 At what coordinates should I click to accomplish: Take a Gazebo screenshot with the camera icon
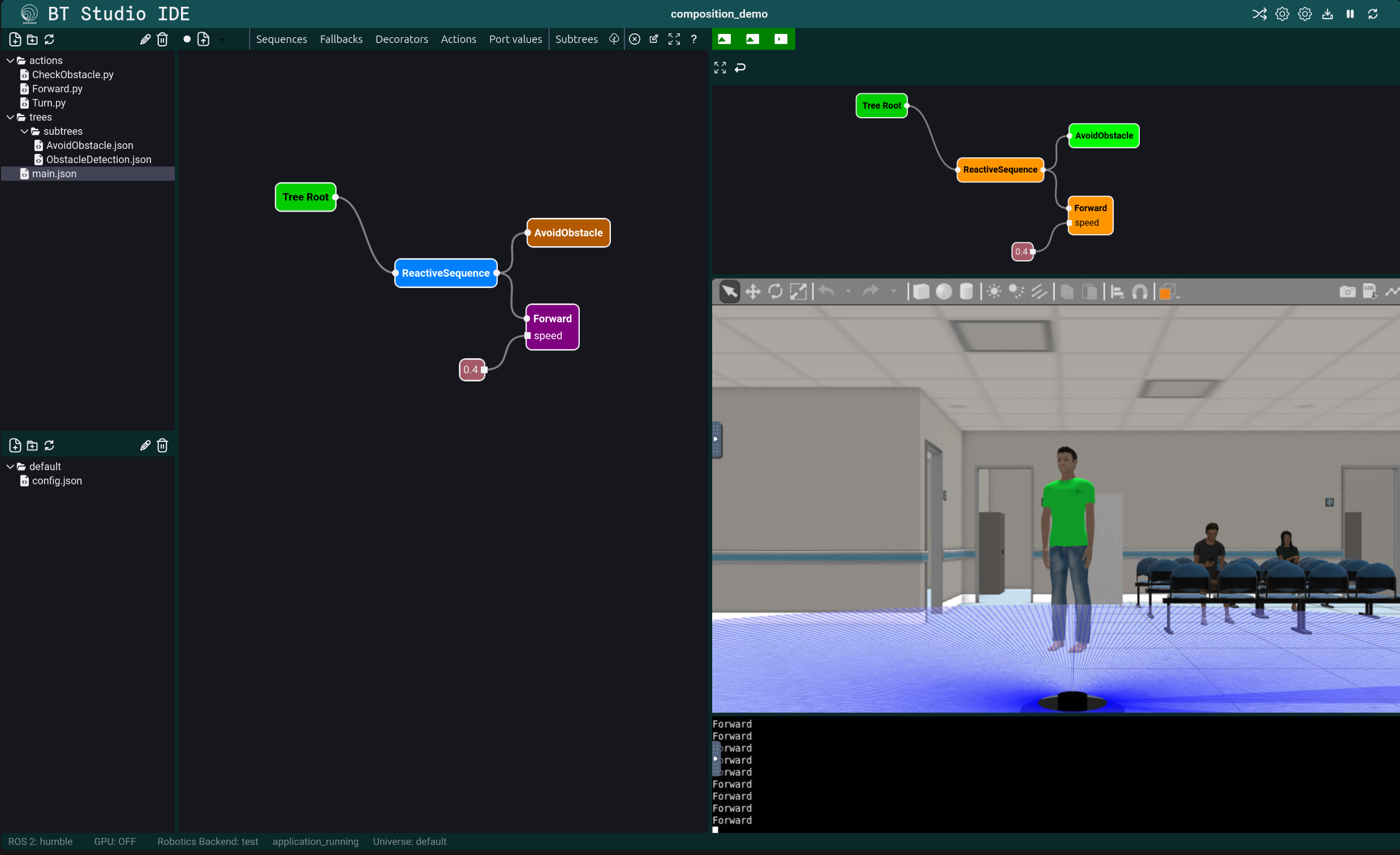pos(1347,291)
